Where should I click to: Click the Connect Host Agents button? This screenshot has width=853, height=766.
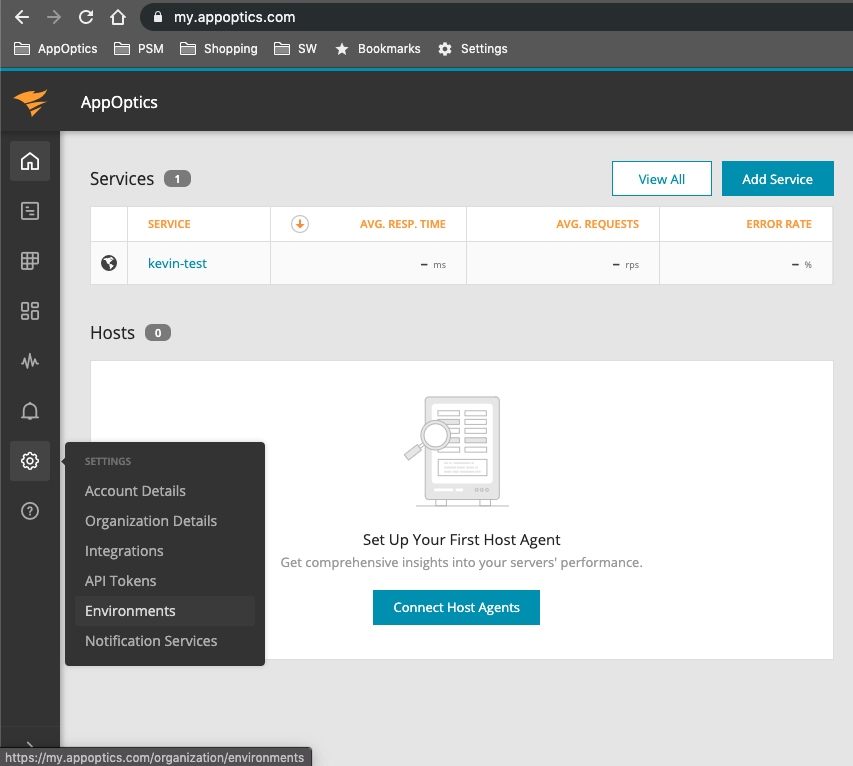pos(456,607)
